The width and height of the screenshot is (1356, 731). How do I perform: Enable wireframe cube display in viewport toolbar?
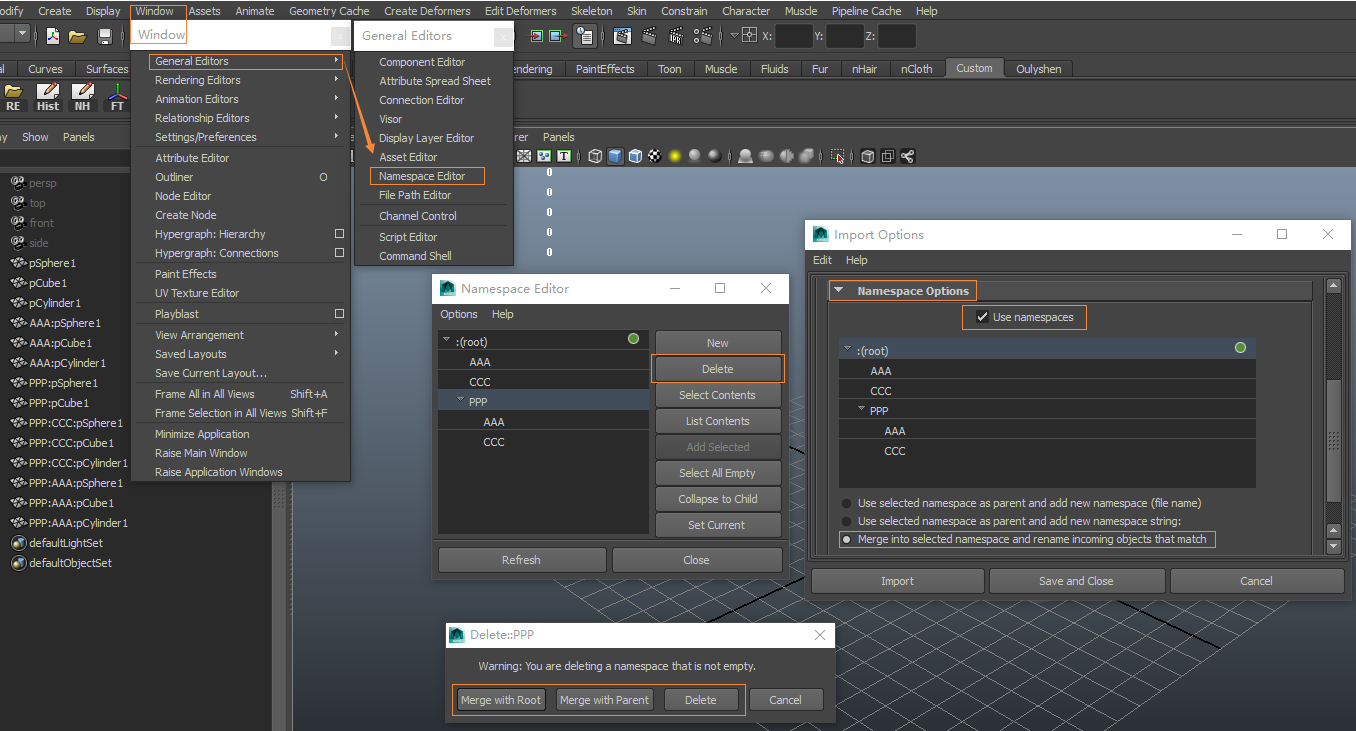(595, 156)
